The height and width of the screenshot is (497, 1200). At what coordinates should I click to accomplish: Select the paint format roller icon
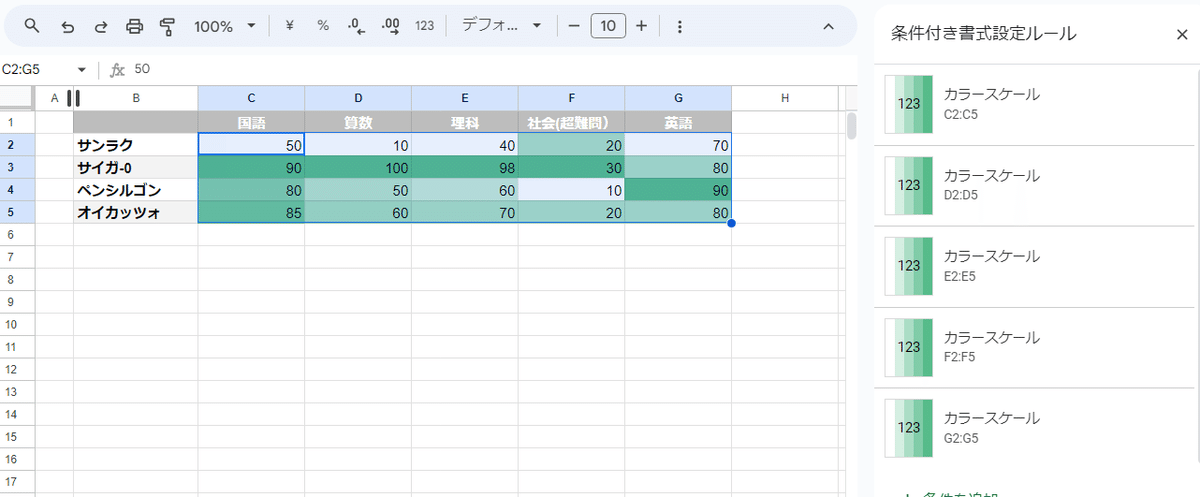(x=167, y=26)
